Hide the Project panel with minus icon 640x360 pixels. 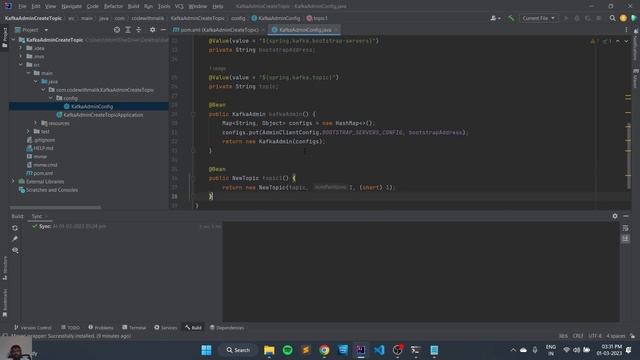tap(163, 30)
